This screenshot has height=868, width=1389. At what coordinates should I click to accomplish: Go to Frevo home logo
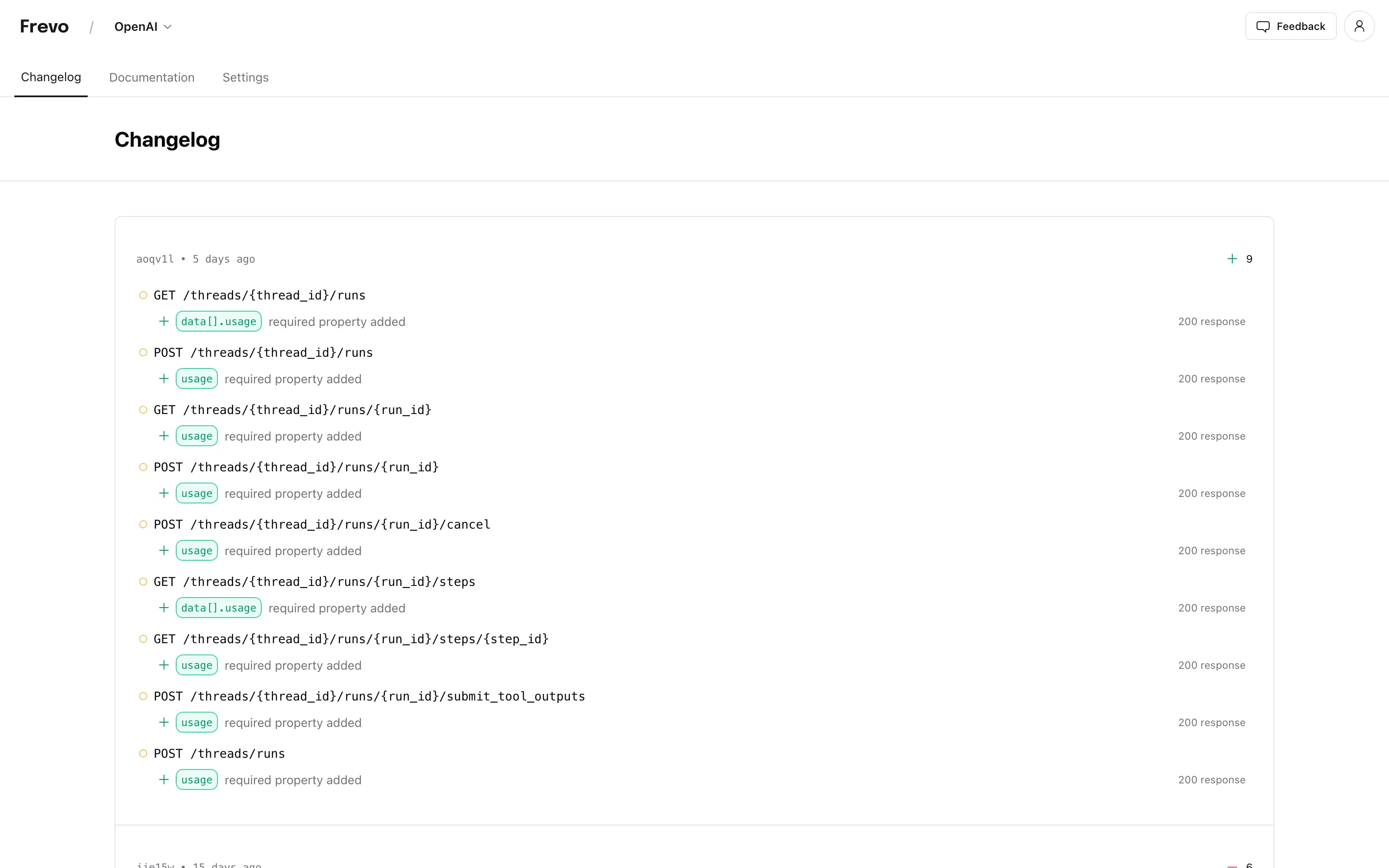(44, 26)
